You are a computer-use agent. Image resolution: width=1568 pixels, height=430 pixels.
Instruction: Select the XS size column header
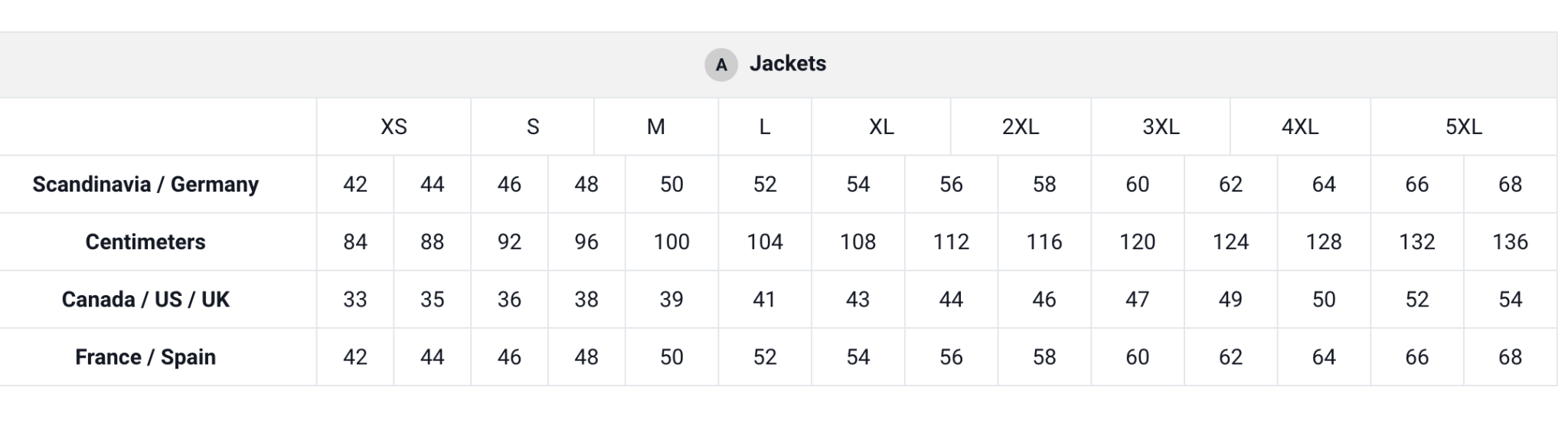click(394, 126)
